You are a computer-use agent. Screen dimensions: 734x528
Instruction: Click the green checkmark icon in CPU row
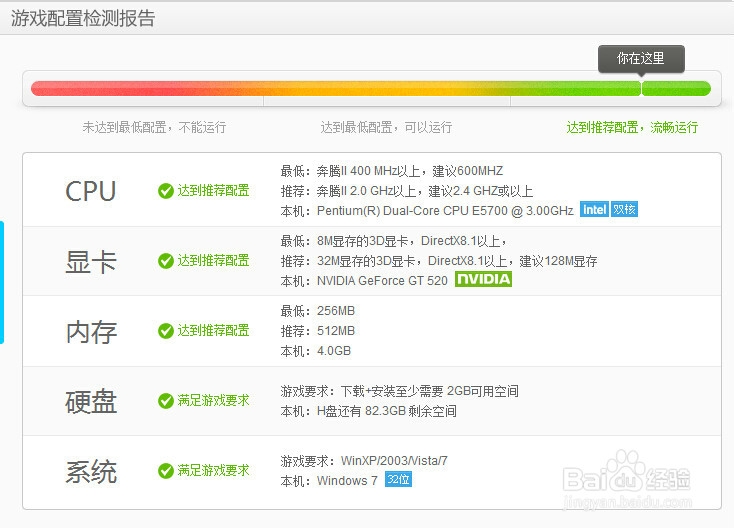pyautogui.click(x=166, y=191)
